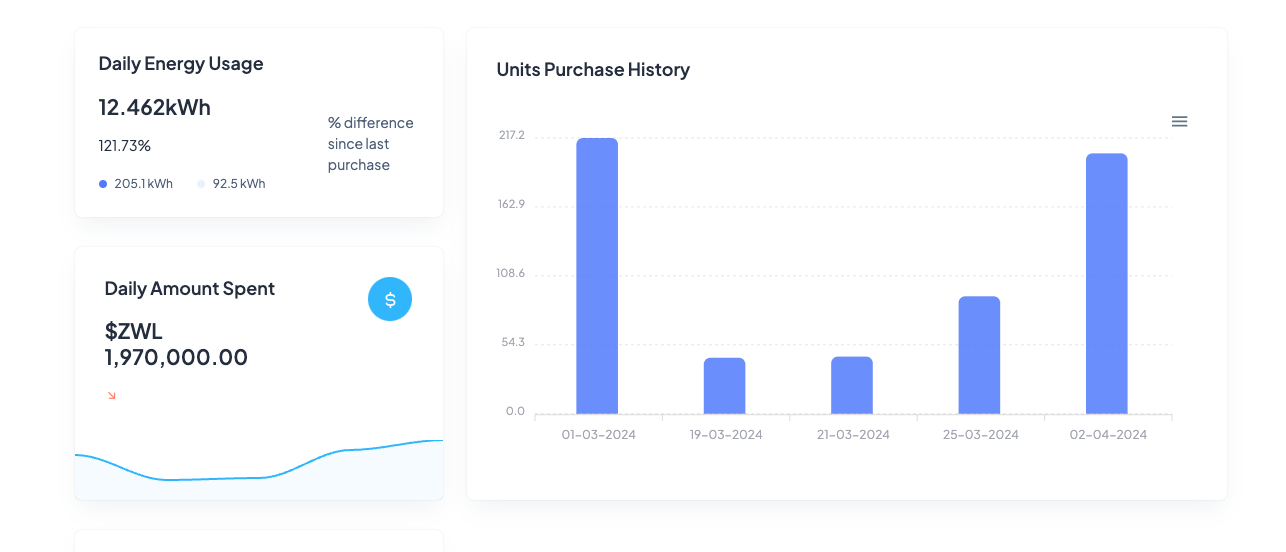The width and height of the screenshot is (1286, 552).
Task: Click the 01-03-2024 purchase bar
Action: click(x=597, y=276)
